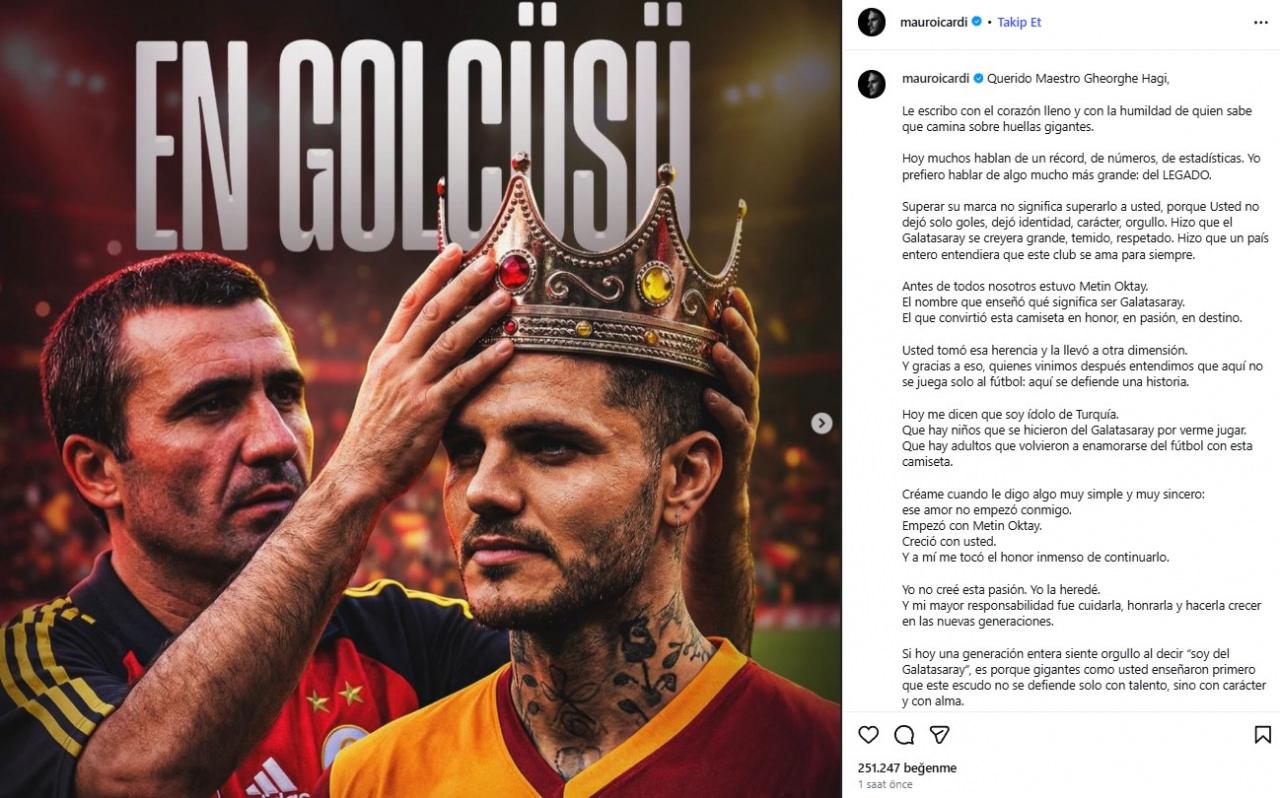Go to next photo with carousel arrow
1280x798 pixels.
tap(821, 423)
